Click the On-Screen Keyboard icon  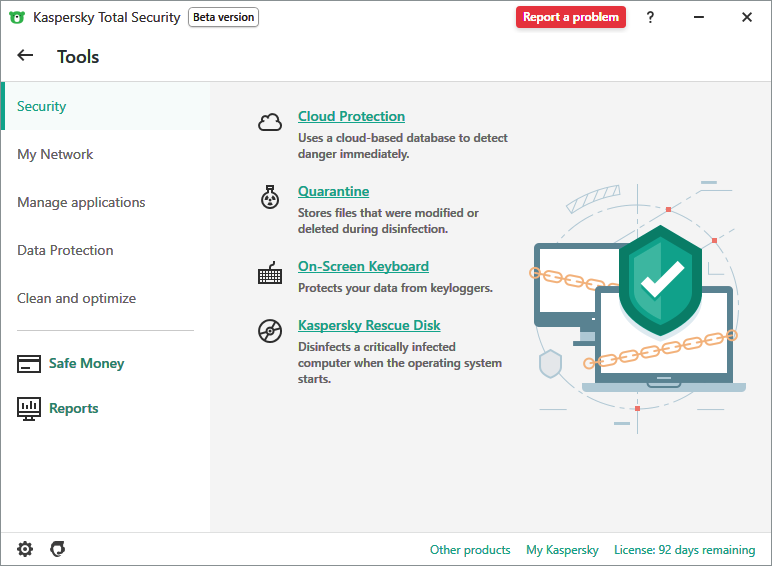click(270, 273)
